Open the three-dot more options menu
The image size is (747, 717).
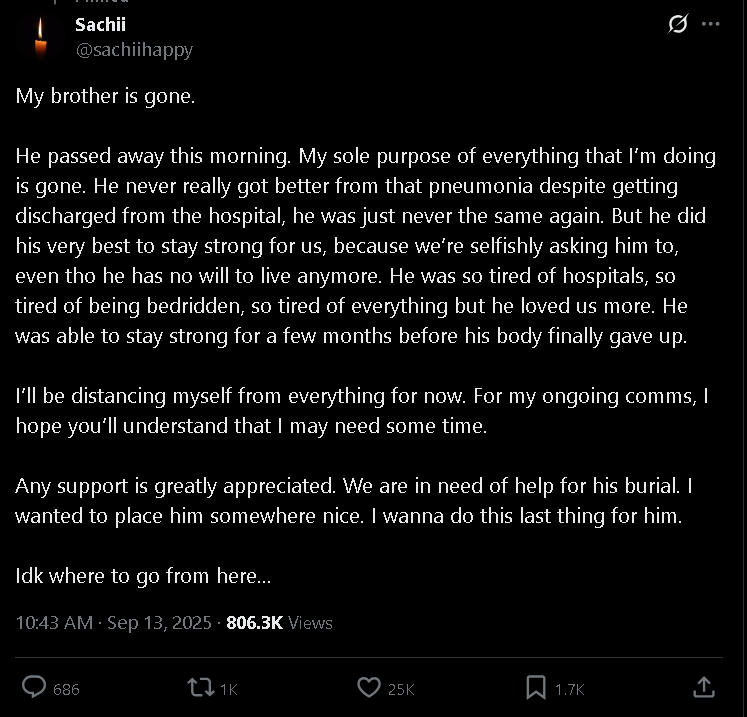click(711, 24)
